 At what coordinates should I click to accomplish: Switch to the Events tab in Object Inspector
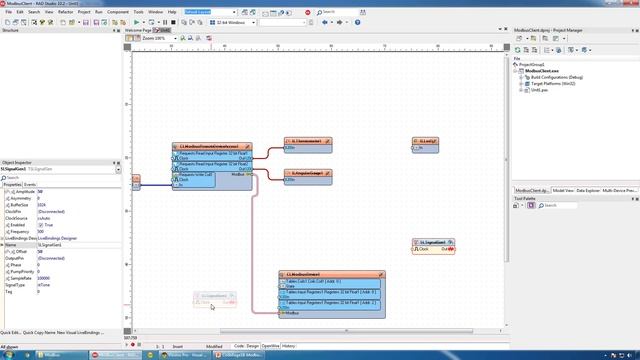pos(30,184)
